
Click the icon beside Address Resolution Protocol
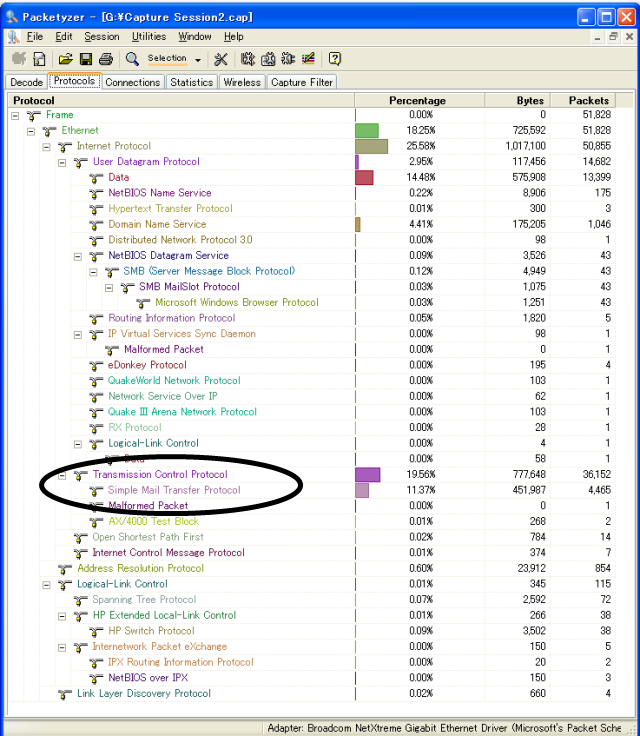point(65,569)
